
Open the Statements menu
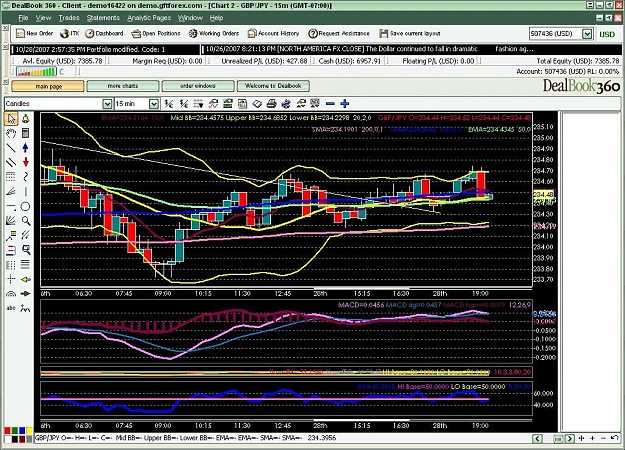103,18
